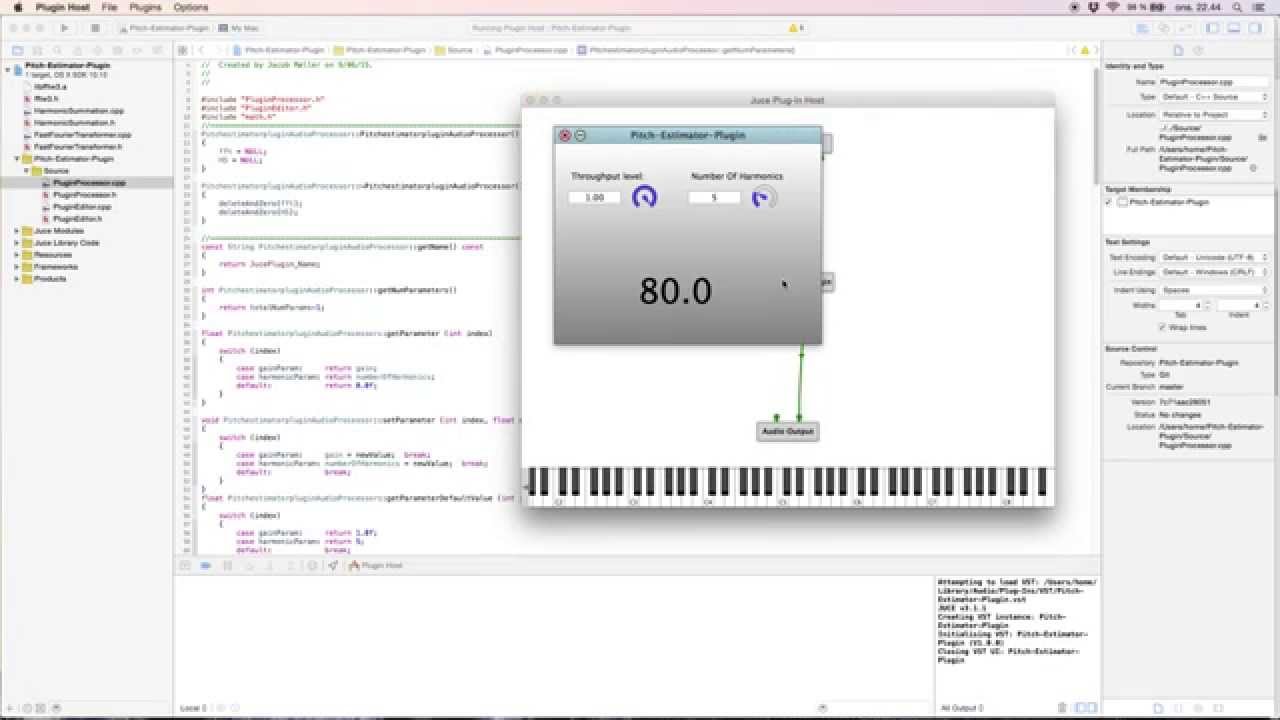Screen dimensions: 1280x720
Task: Open the Text Encoding dropdown
Action: coord(1214,257)
